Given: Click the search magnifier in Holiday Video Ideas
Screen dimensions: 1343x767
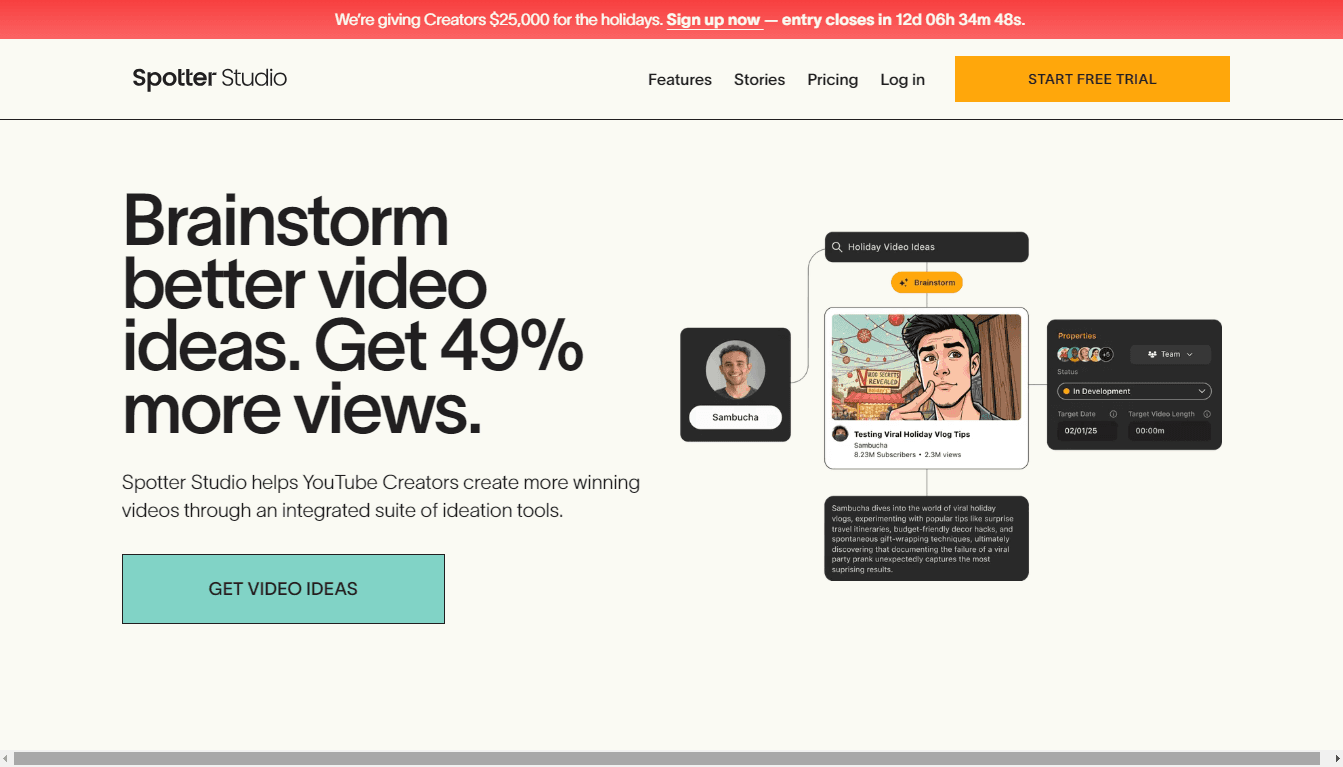Looking at the screenshot, I should [x=837, y=246].
